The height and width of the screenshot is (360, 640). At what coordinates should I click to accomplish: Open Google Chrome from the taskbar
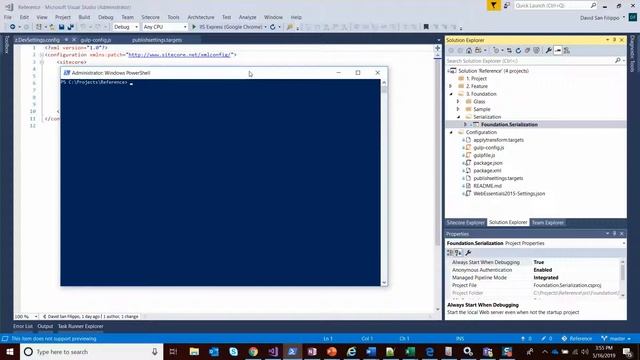[x=253, y=351]
